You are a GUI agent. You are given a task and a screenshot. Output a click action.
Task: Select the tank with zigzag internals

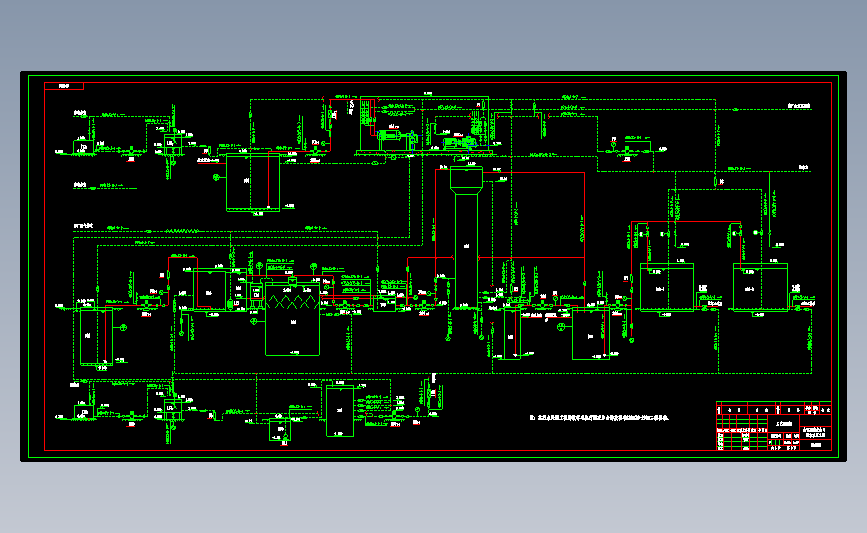(x=293, y=319)
